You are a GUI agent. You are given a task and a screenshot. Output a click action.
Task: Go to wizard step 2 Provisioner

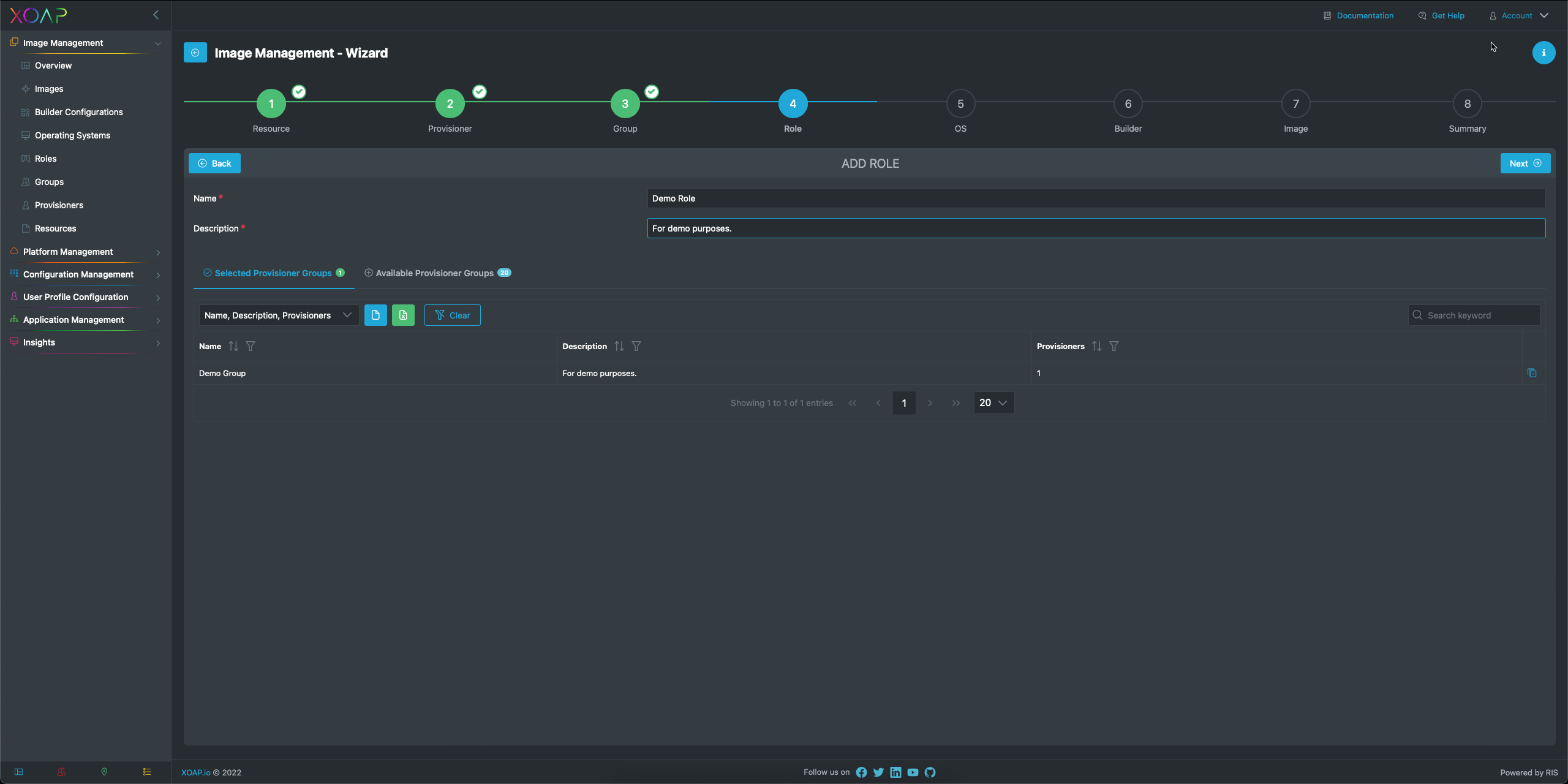pos(450,104)
